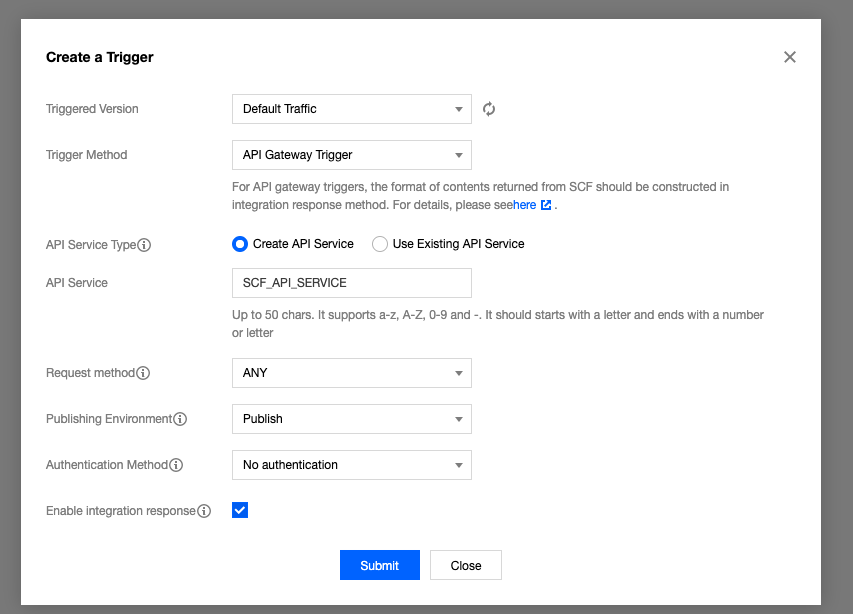
Task: Click the Request method info icon
Action: point(143,373)
